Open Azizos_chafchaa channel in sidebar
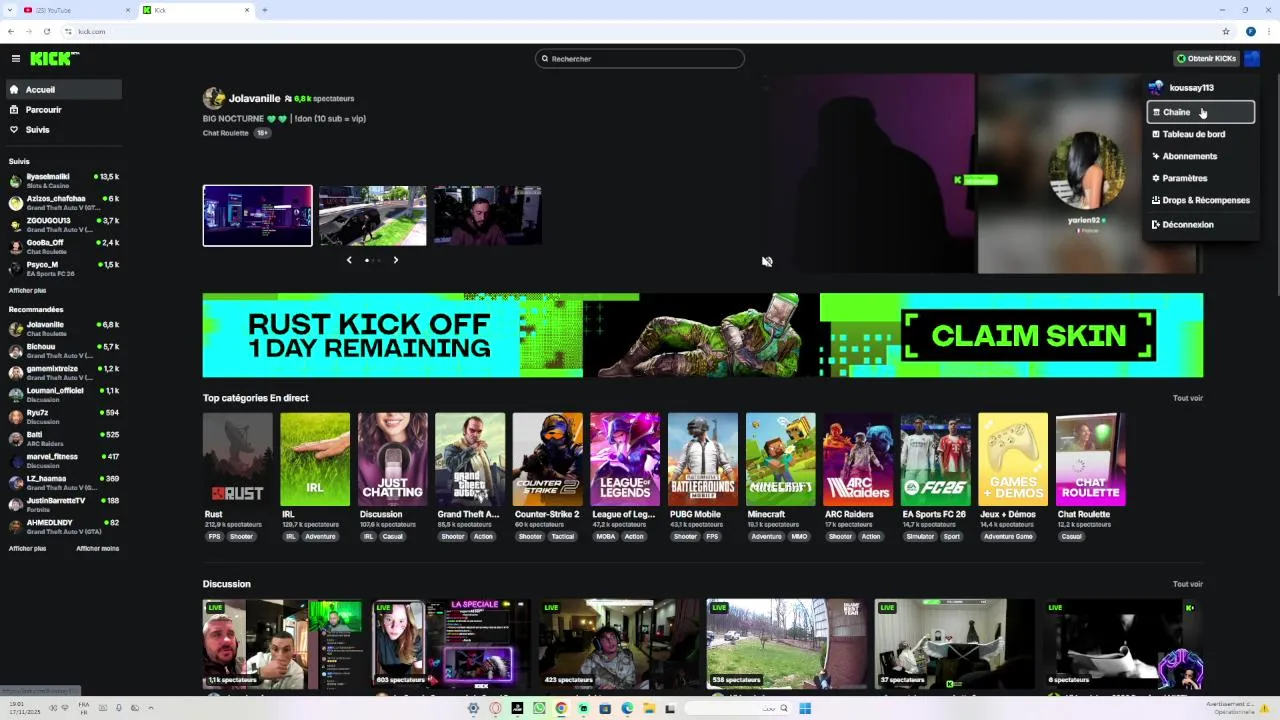 coord(62,203)
